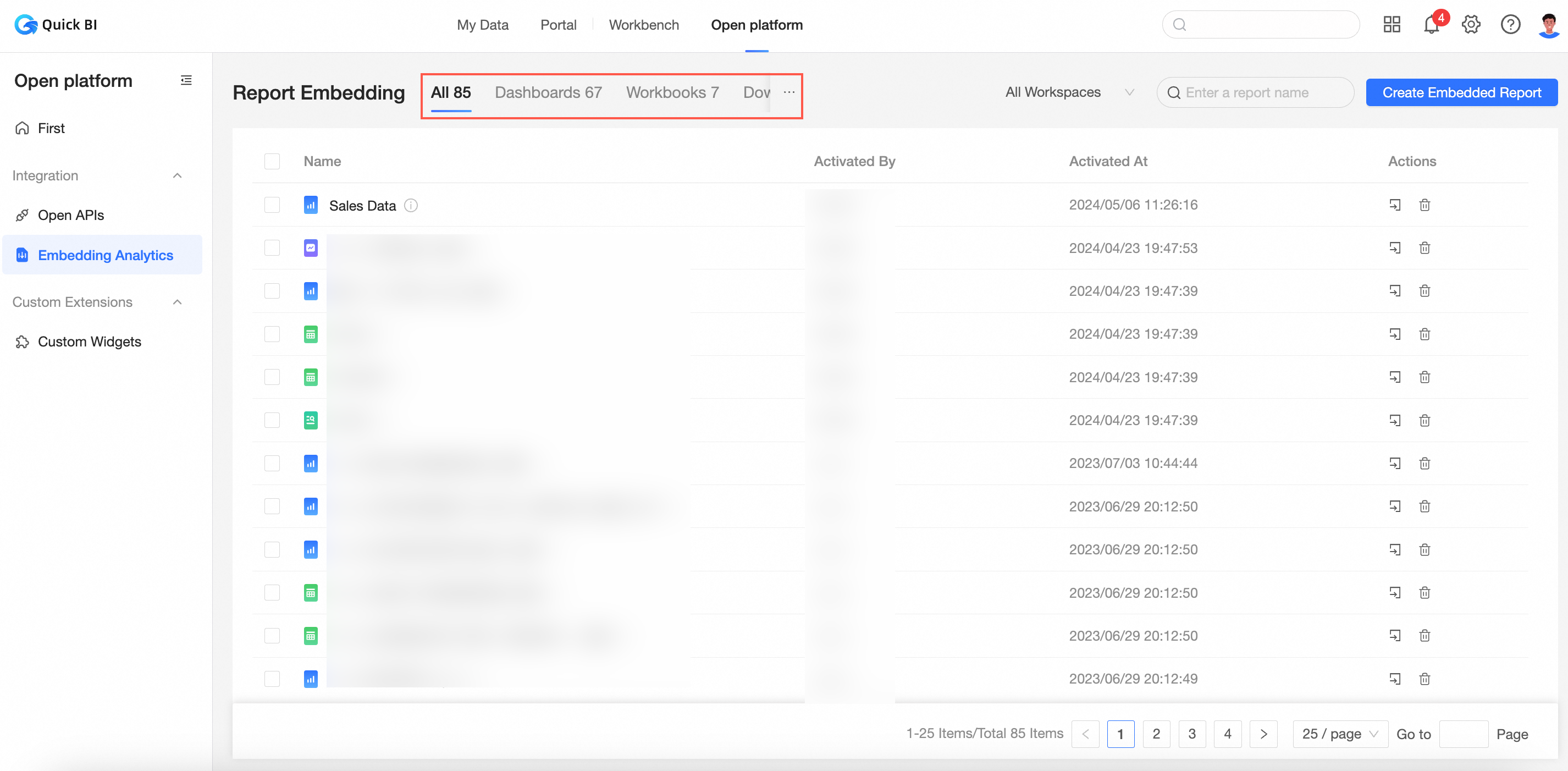
Task: Click the apps grid icon in header
Action: (1392, 25)
